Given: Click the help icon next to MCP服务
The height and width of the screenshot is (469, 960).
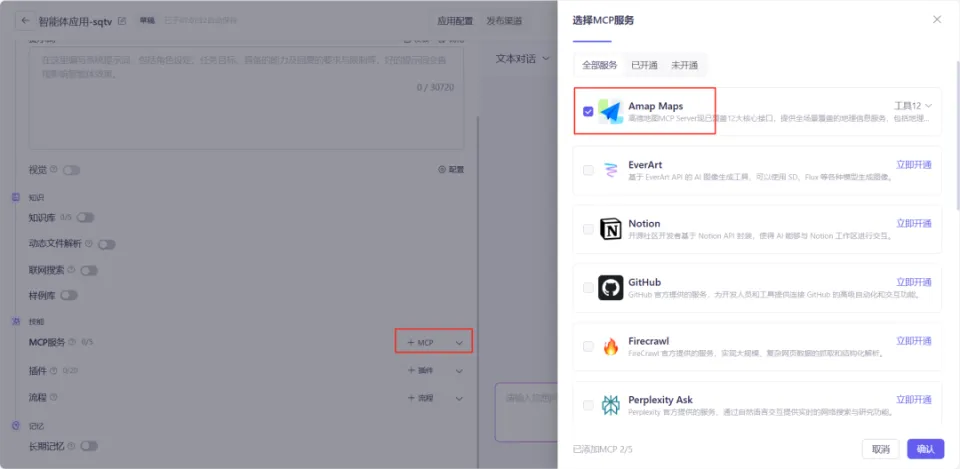Looking at the screenshot, I should (x=72, y=342).
